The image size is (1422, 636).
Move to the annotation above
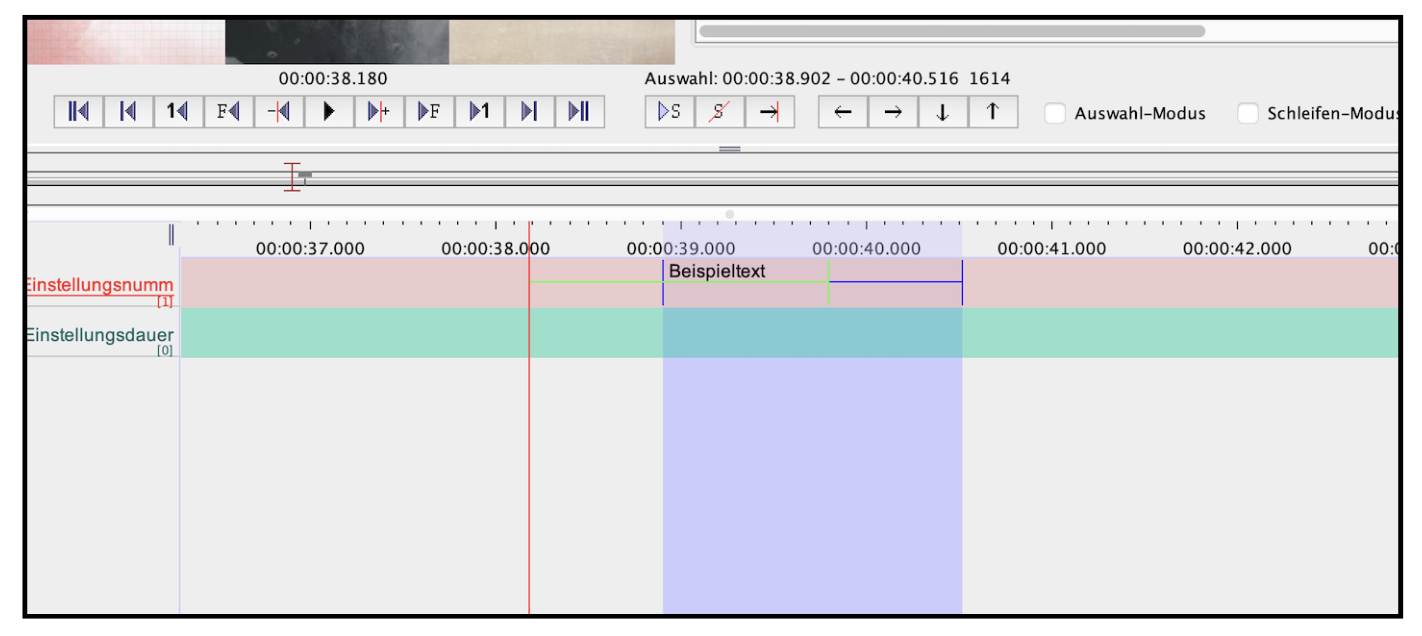993,112
